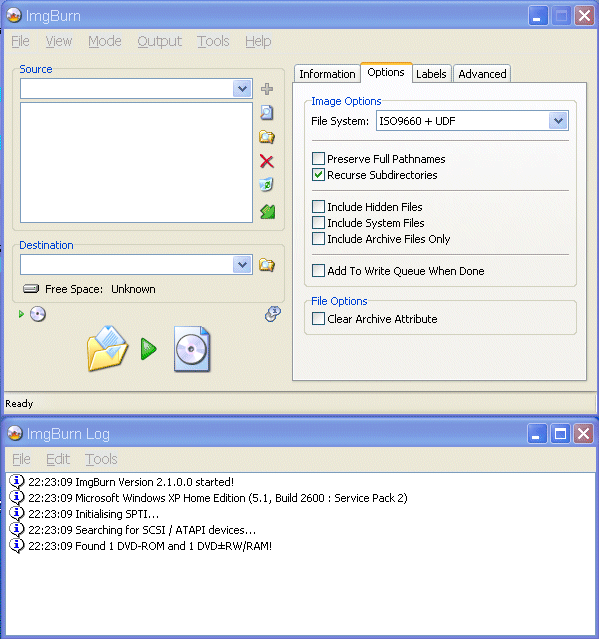Click inside the source file list box
The width and height of the screenshot is (599, 639).
pos(137,163)
